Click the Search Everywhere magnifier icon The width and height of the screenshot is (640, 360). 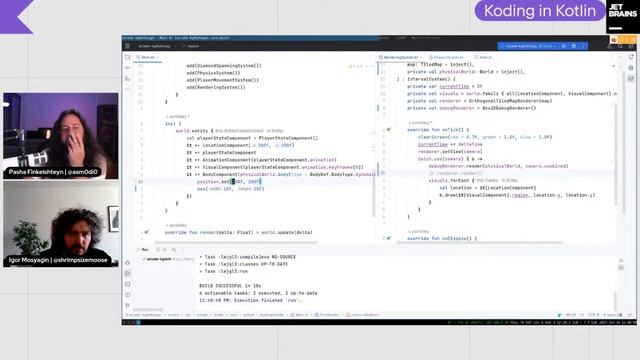pyautogui.click(x=620, y=46)
